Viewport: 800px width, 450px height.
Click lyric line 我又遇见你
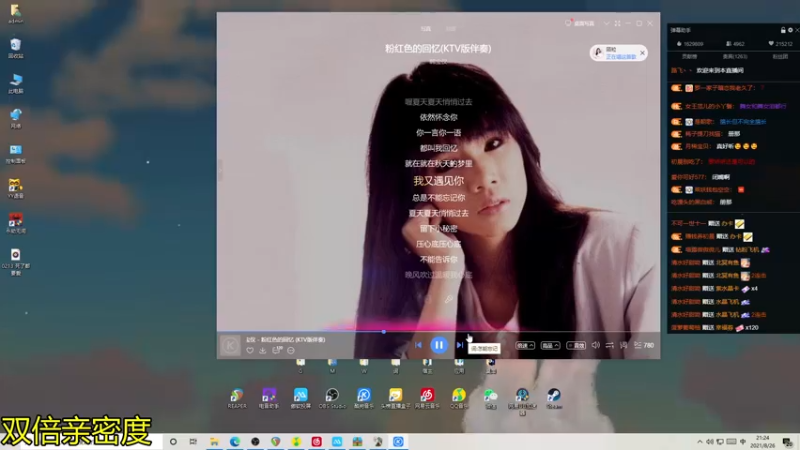pyautogui.click(x=438, y=181)
